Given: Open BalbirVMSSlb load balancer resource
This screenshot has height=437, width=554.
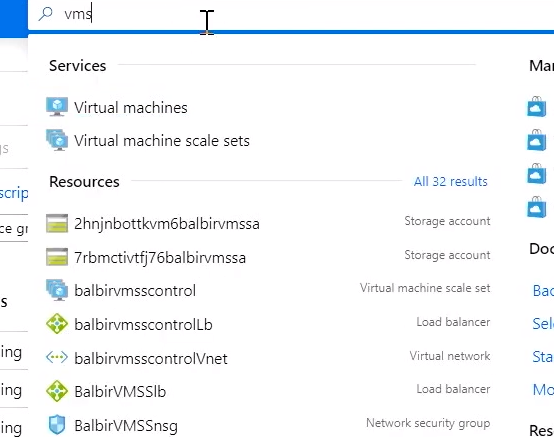Looking at the screenshot, I should 120,392.
